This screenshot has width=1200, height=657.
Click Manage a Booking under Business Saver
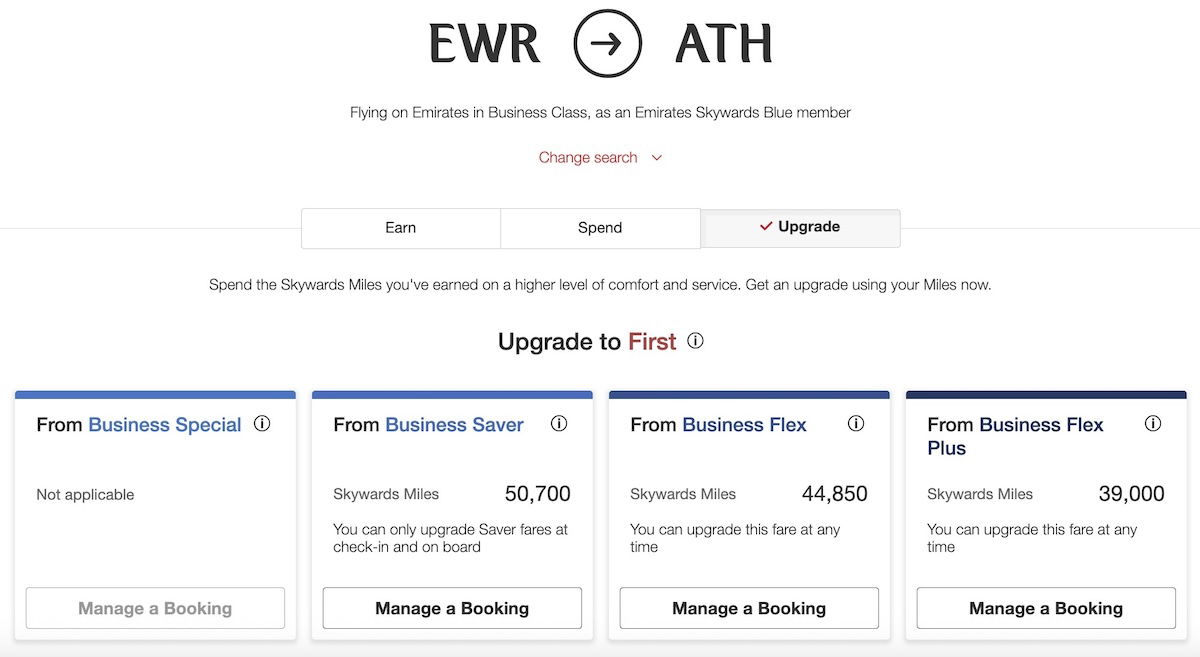pyautogui.click(x=452, y=608)
